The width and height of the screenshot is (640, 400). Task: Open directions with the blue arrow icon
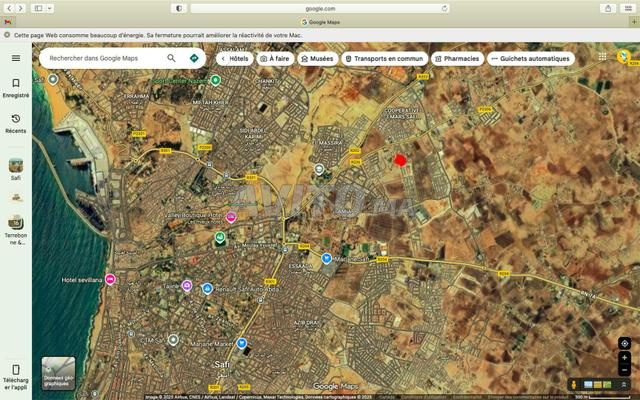[193, 58]
